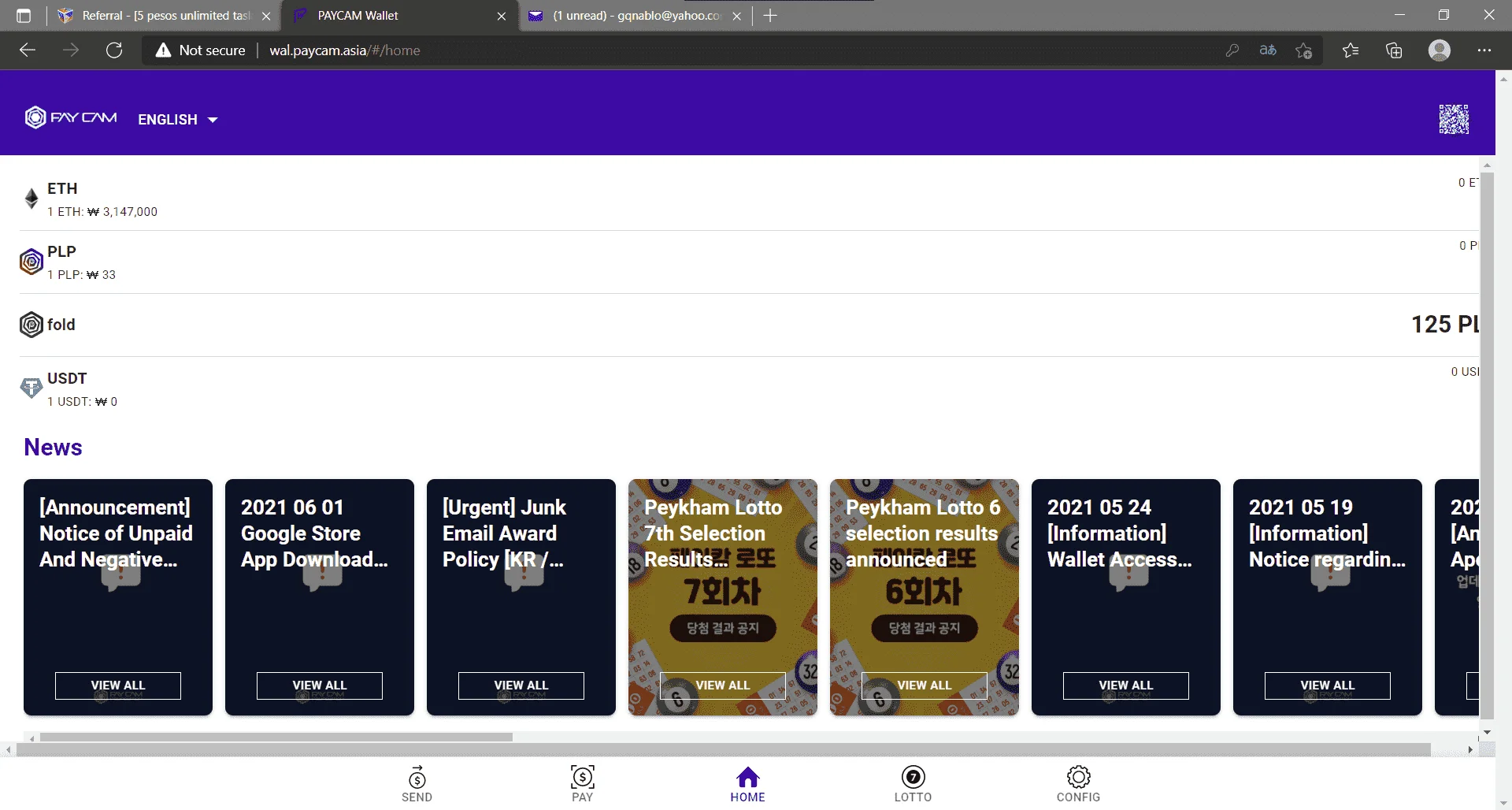Go to CONFIG in bottom navigation
The width and height of the screenshot is (1512, 810).
tap(1078, 784)
